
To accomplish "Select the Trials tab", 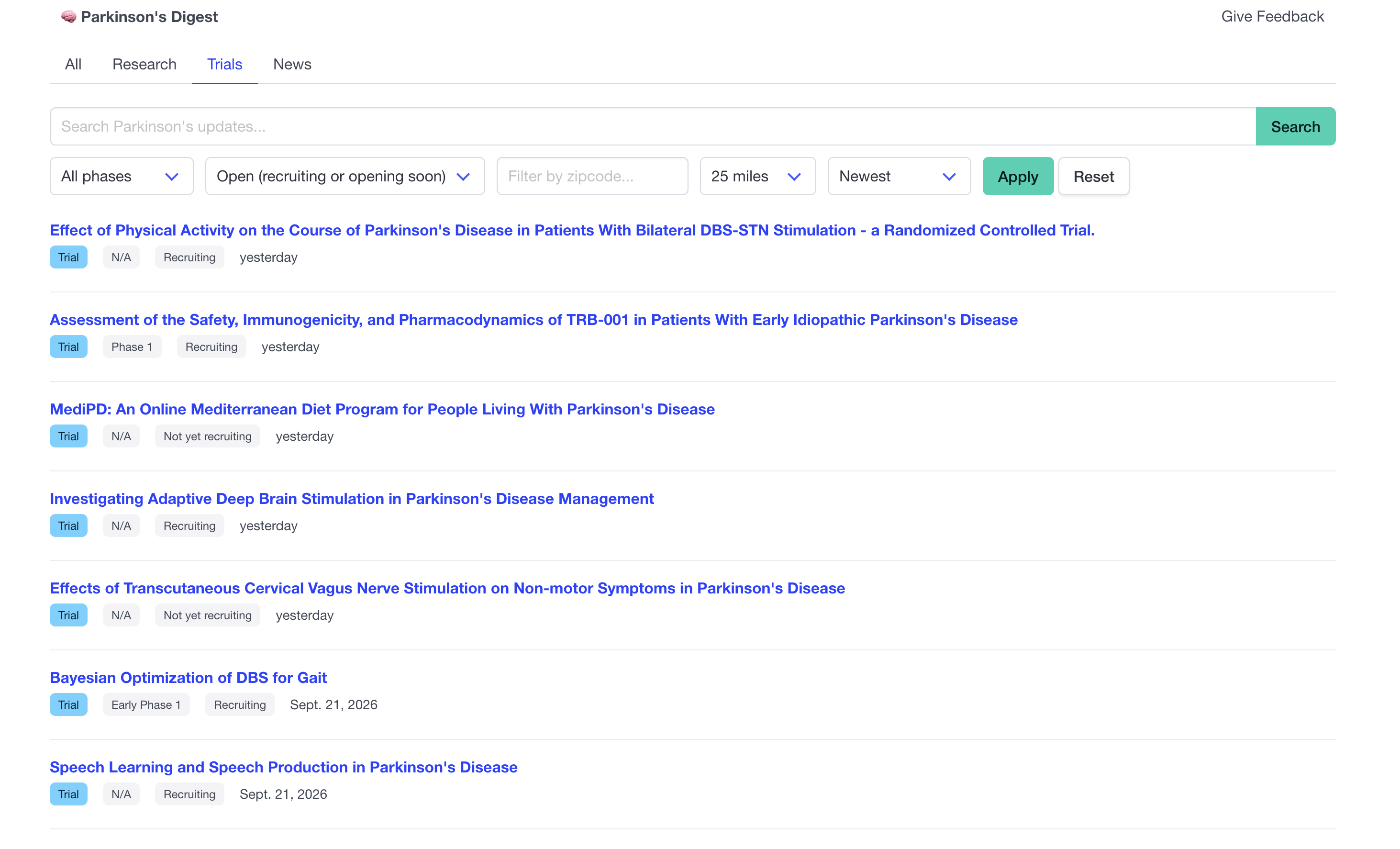I will point(224,64).
